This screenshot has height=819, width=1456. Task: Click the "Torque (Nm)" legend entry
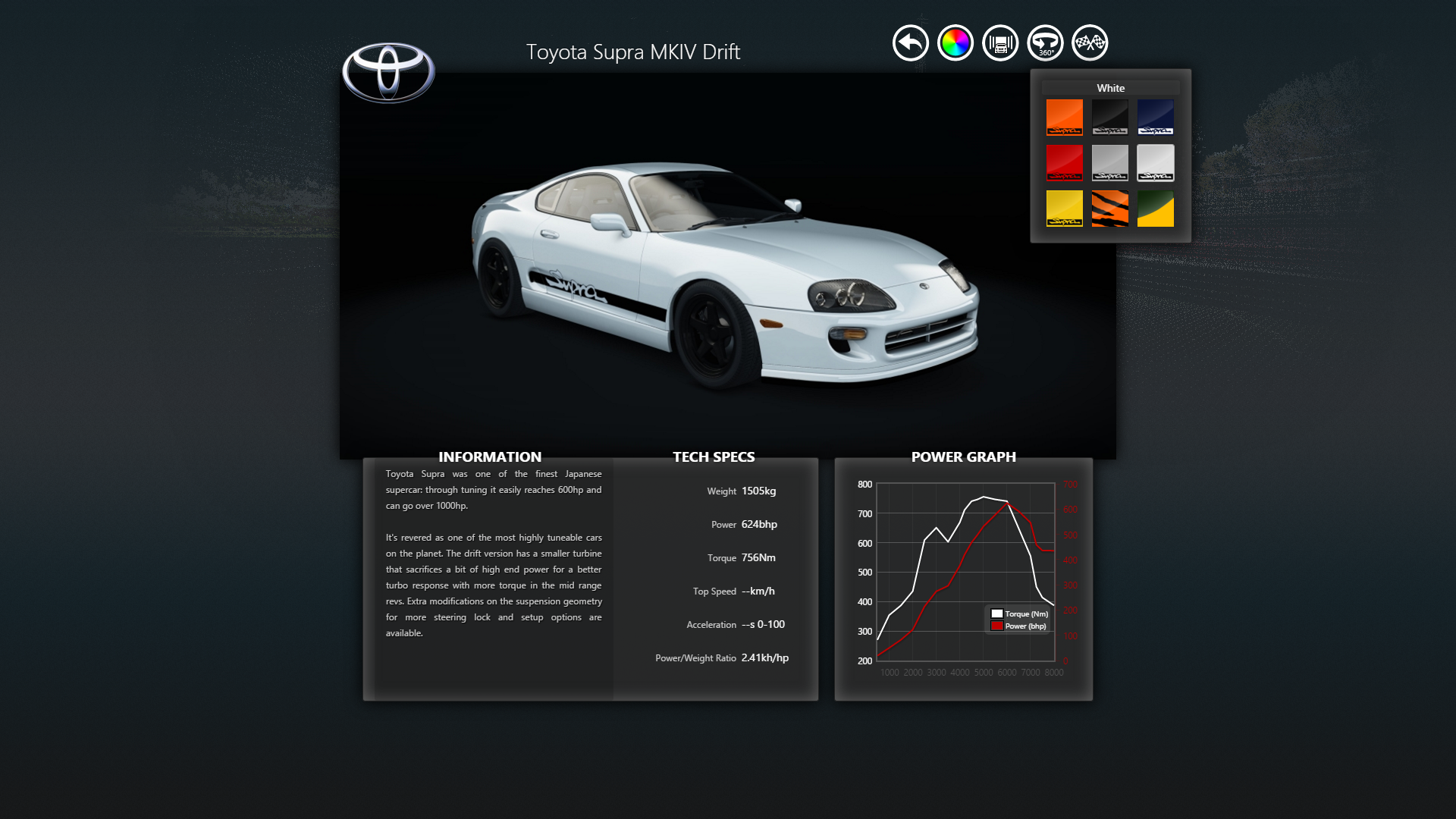pos(1019,613)
